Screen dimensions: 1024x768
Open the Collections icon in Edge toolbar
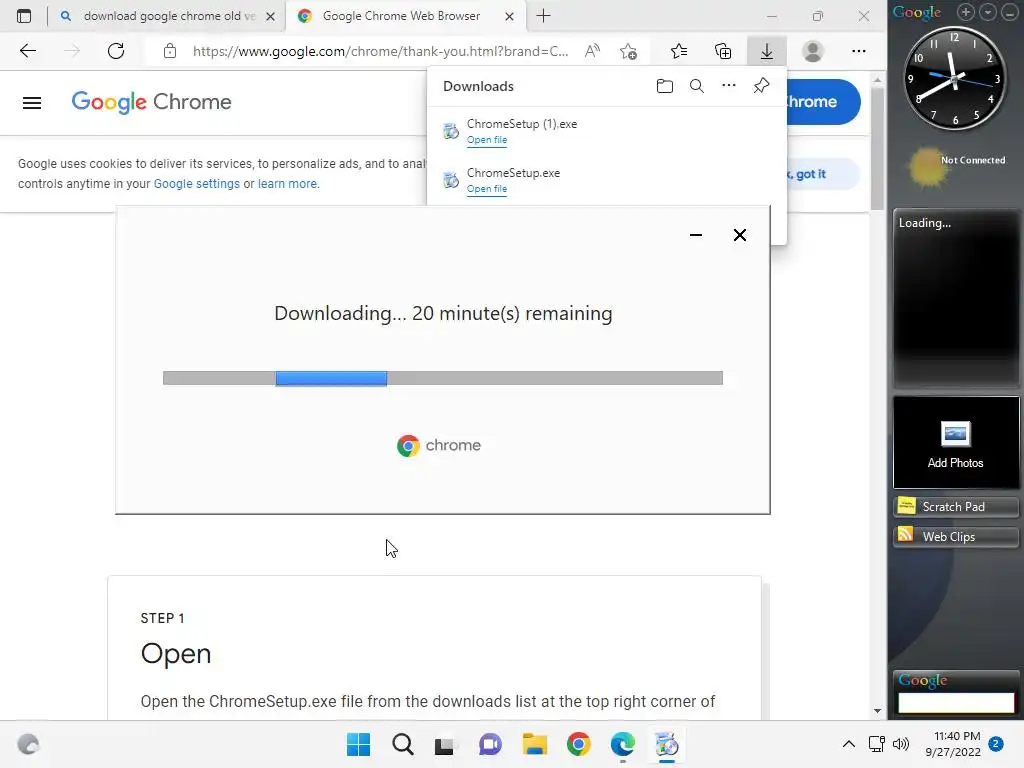click(x=723, y=51)
